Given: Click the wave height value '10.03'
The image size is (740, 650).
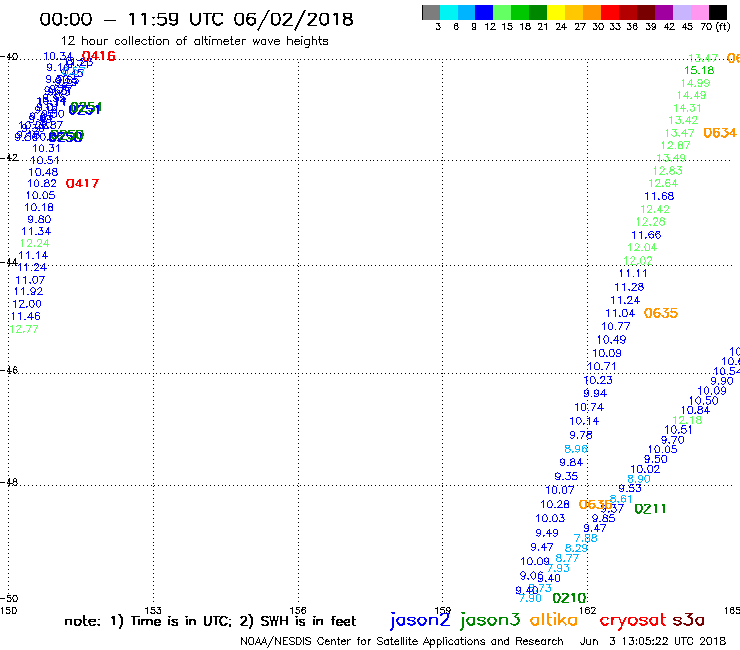Looking at the screenshot, I should [550, 518].
